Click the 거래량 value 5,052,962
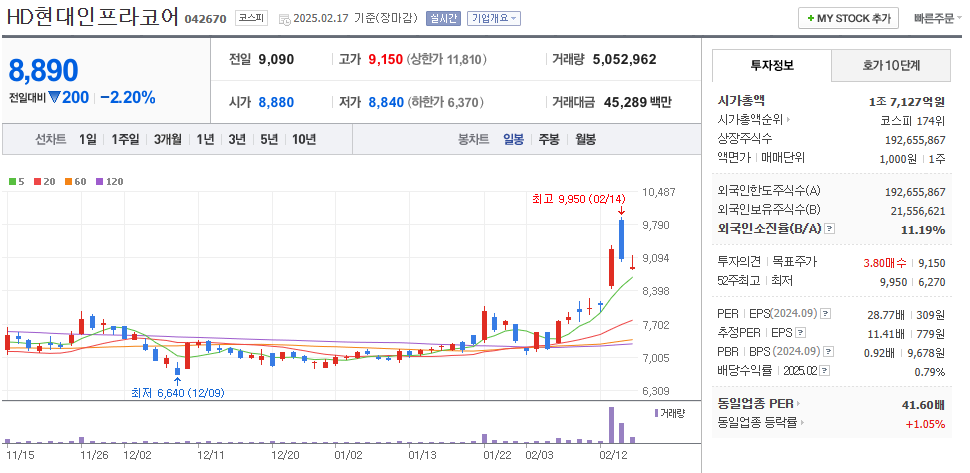The image size is (970, 473). (624, 59)
